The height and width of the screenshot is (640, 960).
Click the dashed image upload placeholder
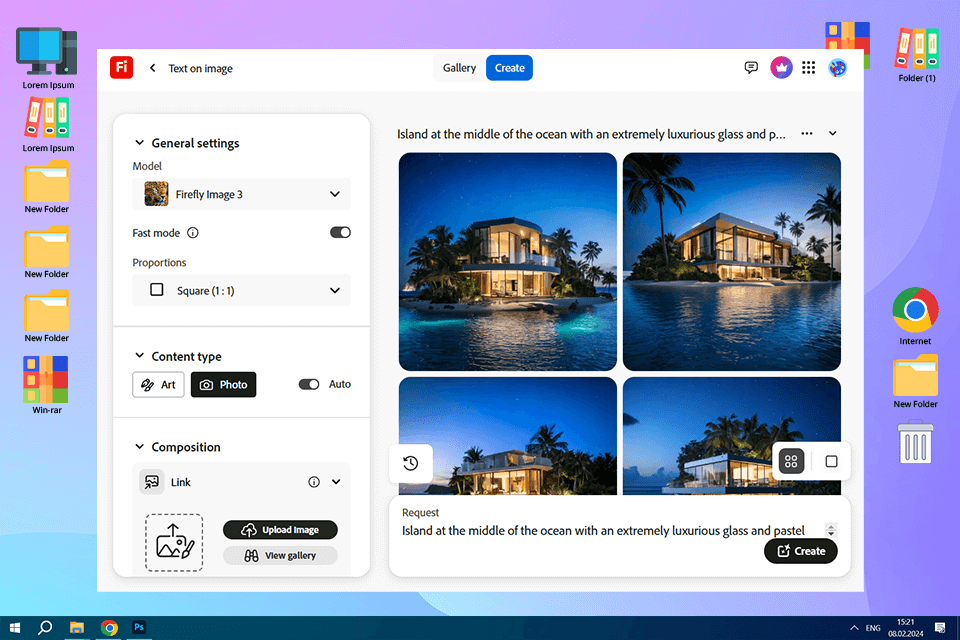pos(174,543)
